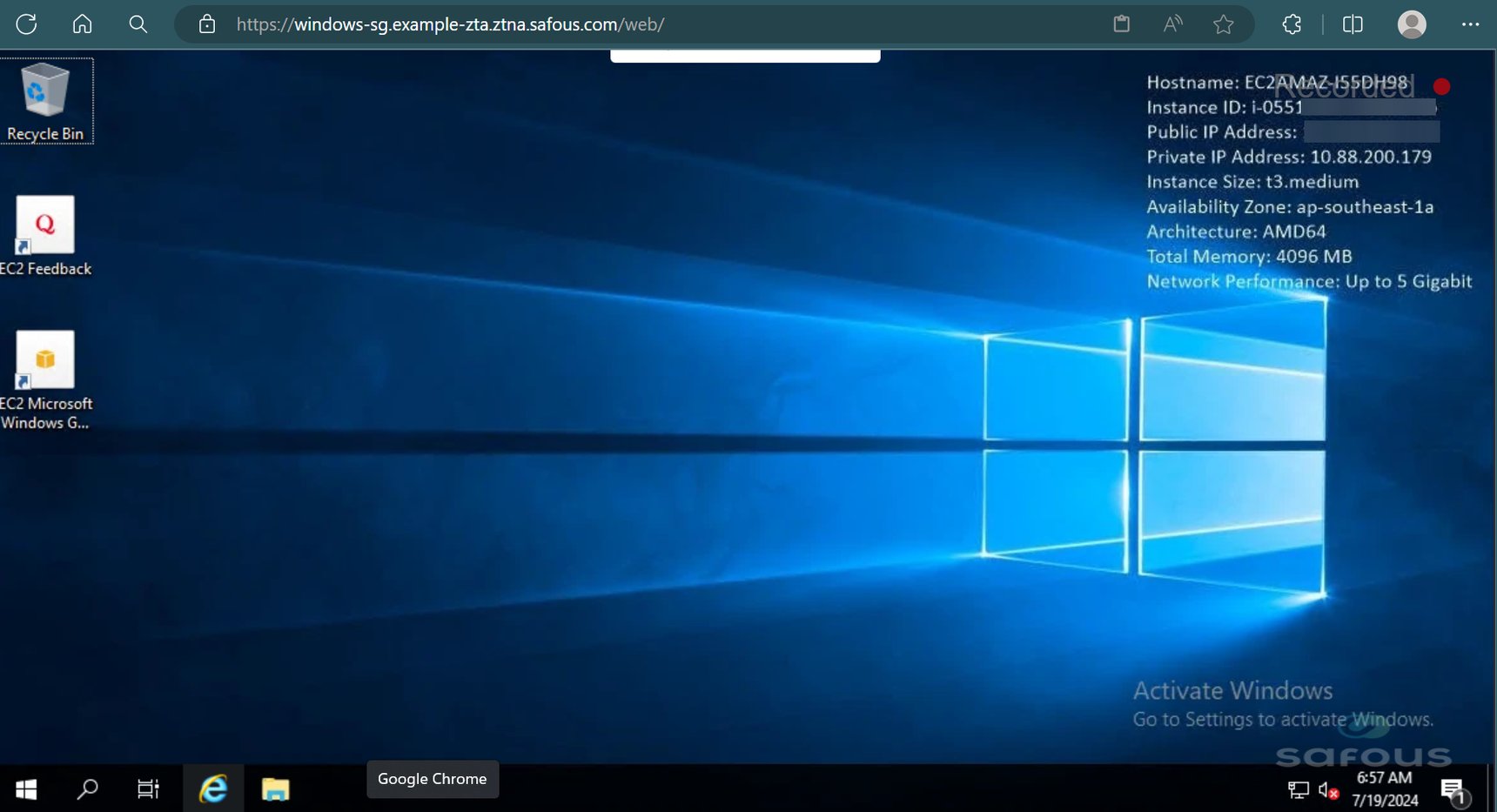Add the current page to favorites

(1222, 23)
